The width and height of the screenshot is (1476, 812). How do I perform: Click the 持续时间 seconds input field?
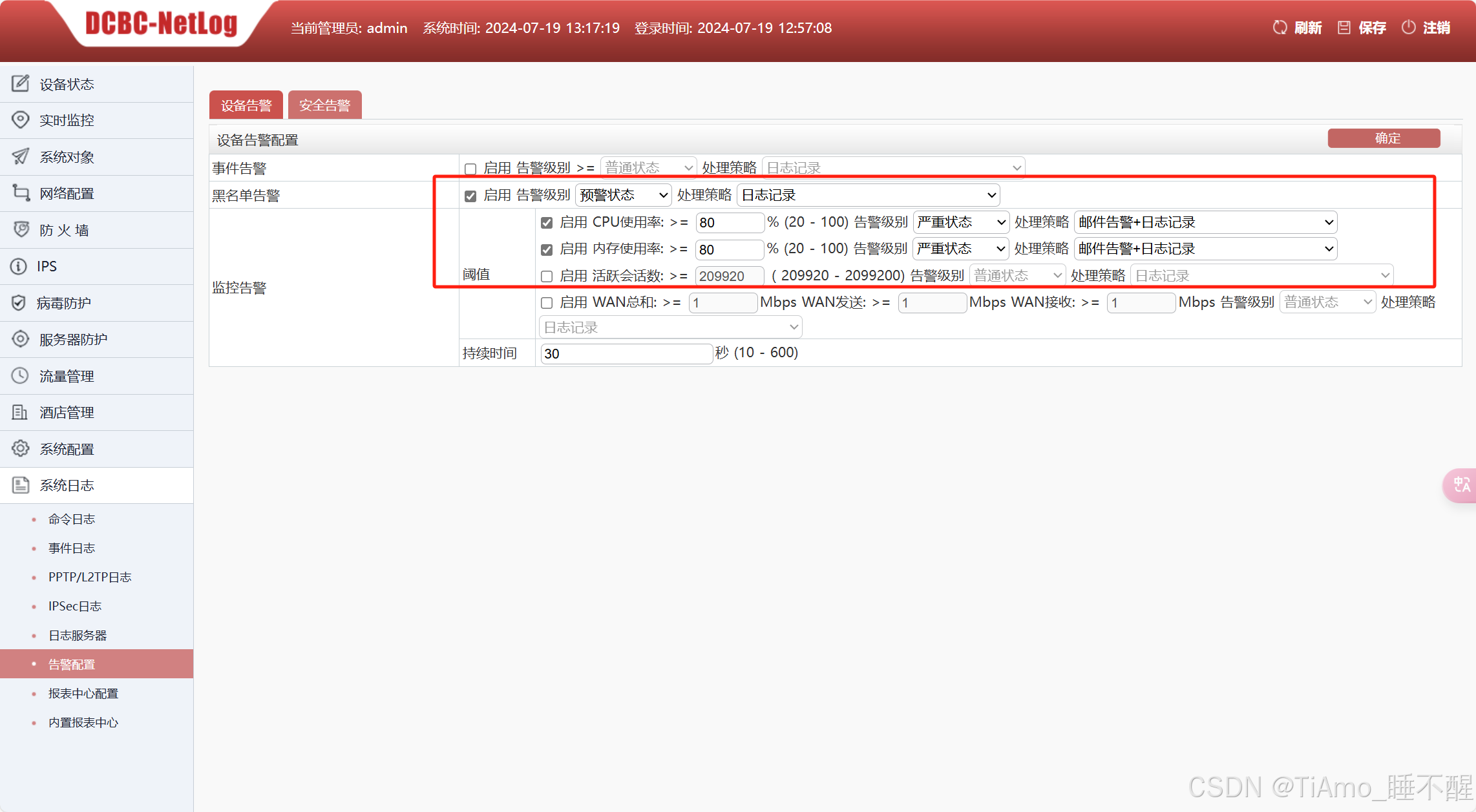pyautogui.click(x=626, y=353)
